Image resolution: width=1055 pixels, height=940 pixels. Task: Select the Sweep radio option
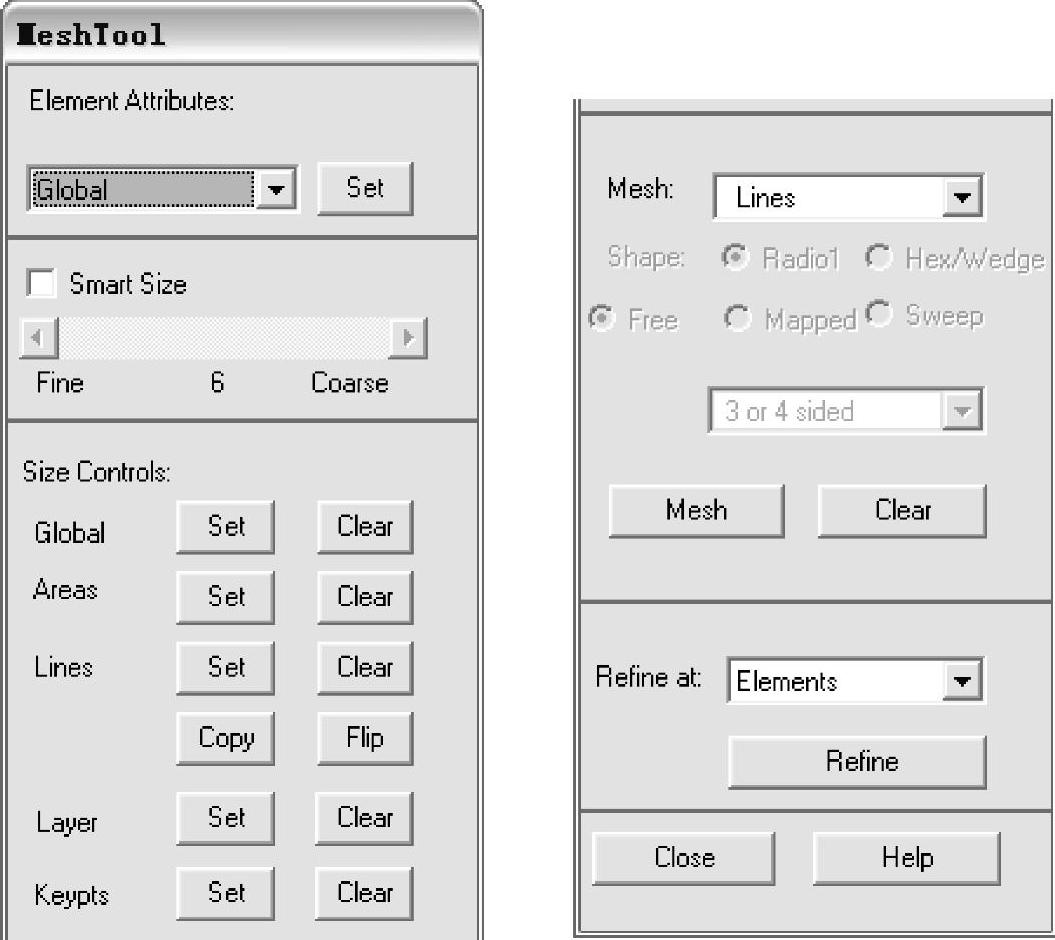pyautogui.click(x=879, y=314)
